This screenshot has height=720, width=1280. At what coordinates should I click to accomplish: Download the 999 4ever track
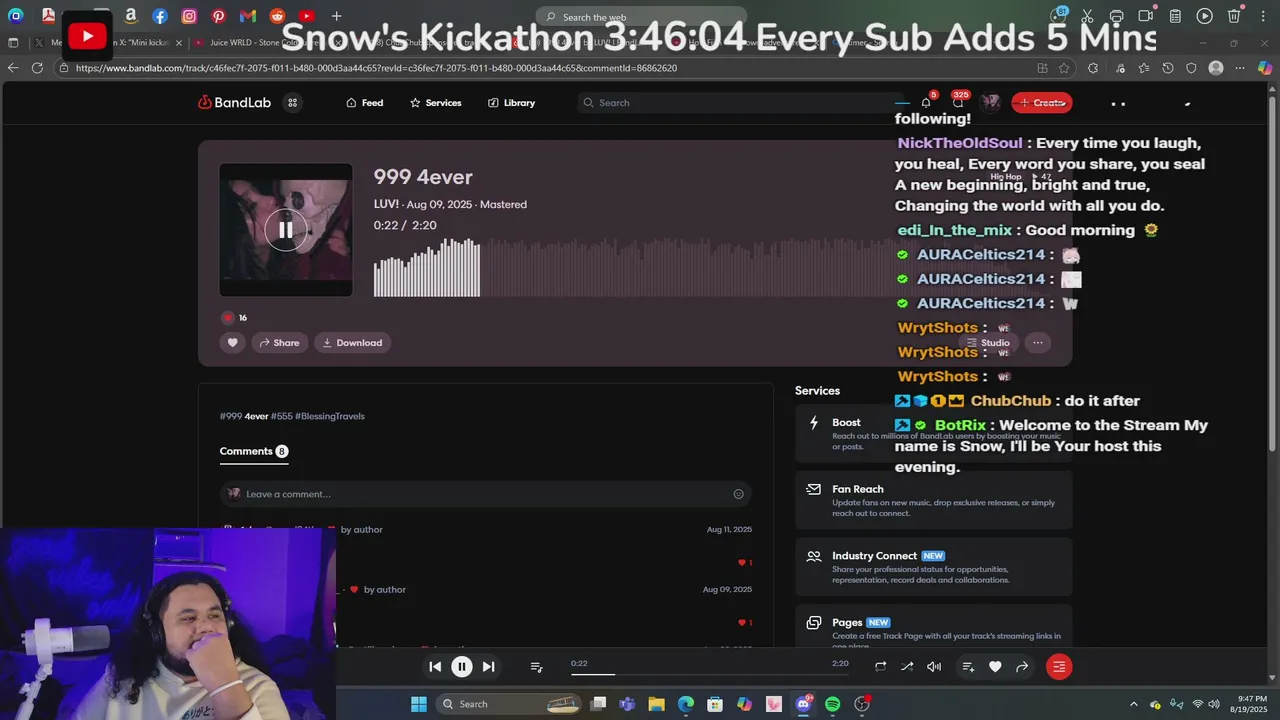tap(352, 343)
